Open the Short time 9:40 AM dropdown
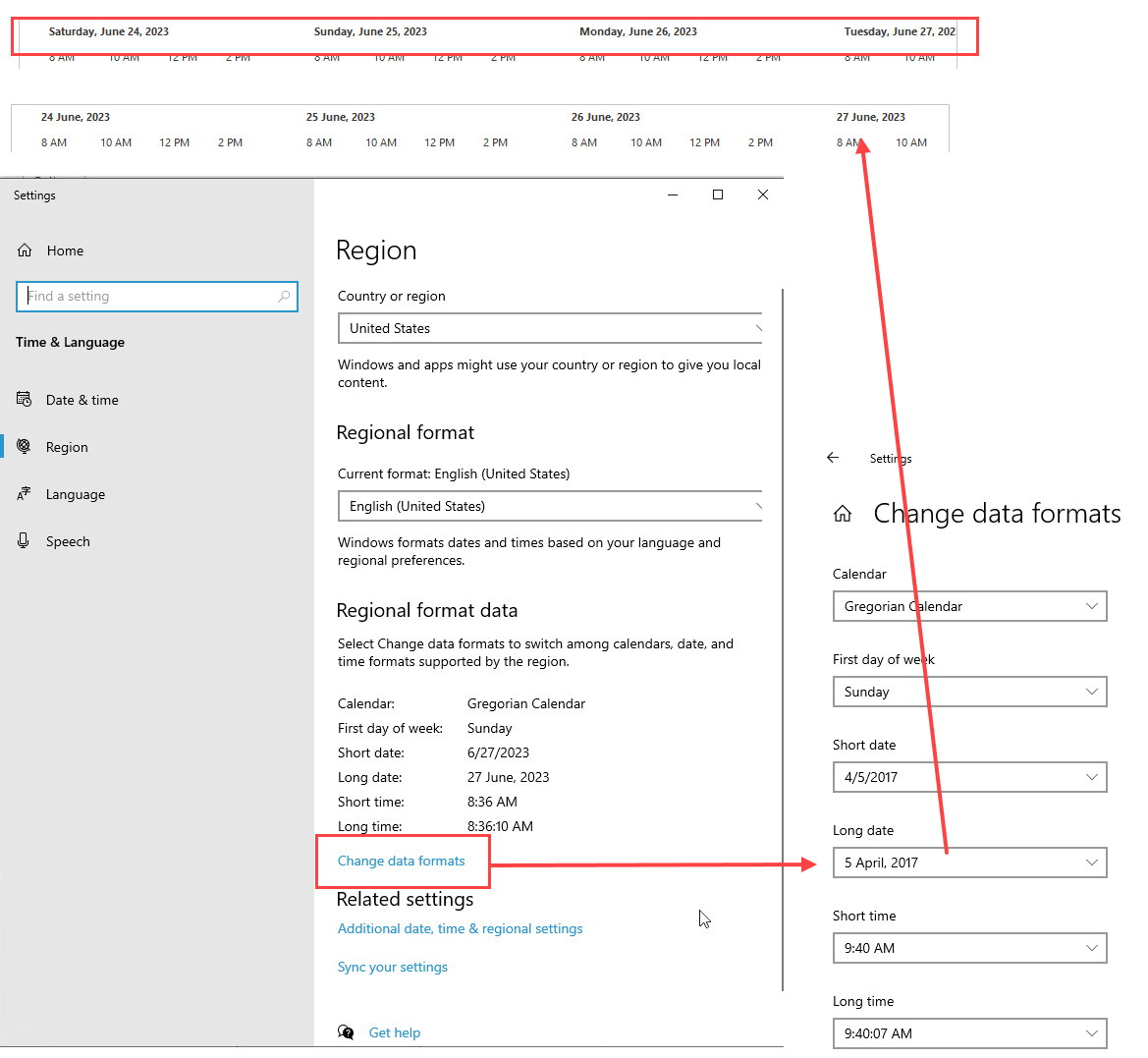 pos(969,948)
